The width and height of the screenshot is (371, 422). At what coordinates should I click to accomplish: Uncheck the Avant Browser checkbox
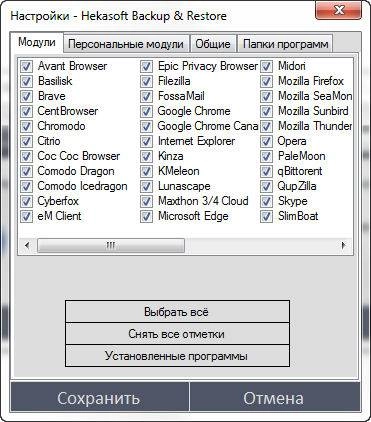point(26,66)
